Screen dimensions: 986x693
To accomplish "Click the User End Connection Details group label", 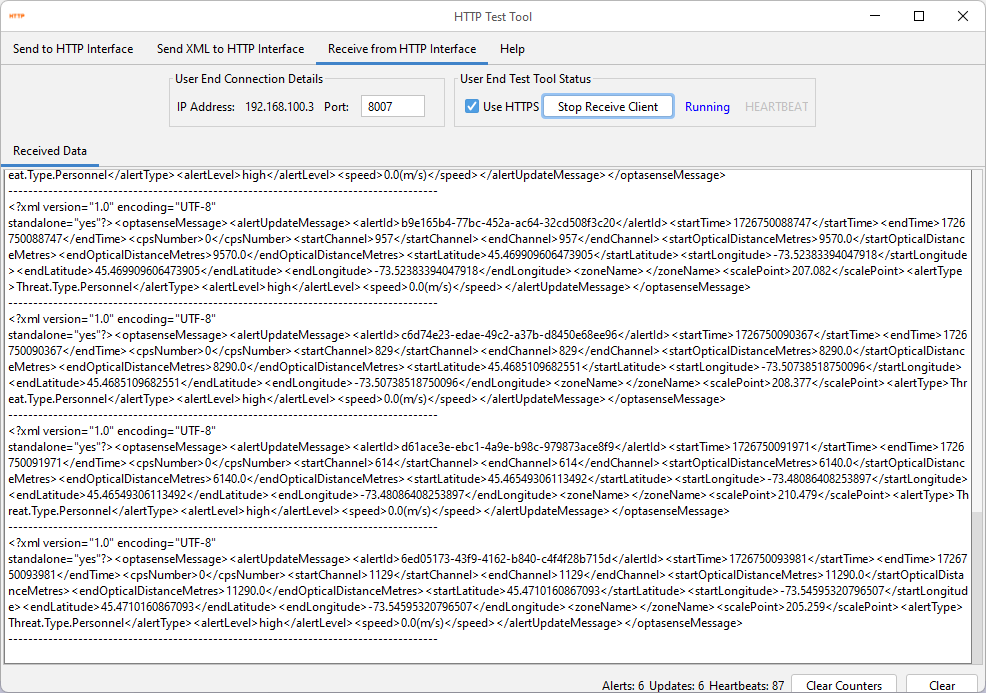I will click(x=248, y=79).
